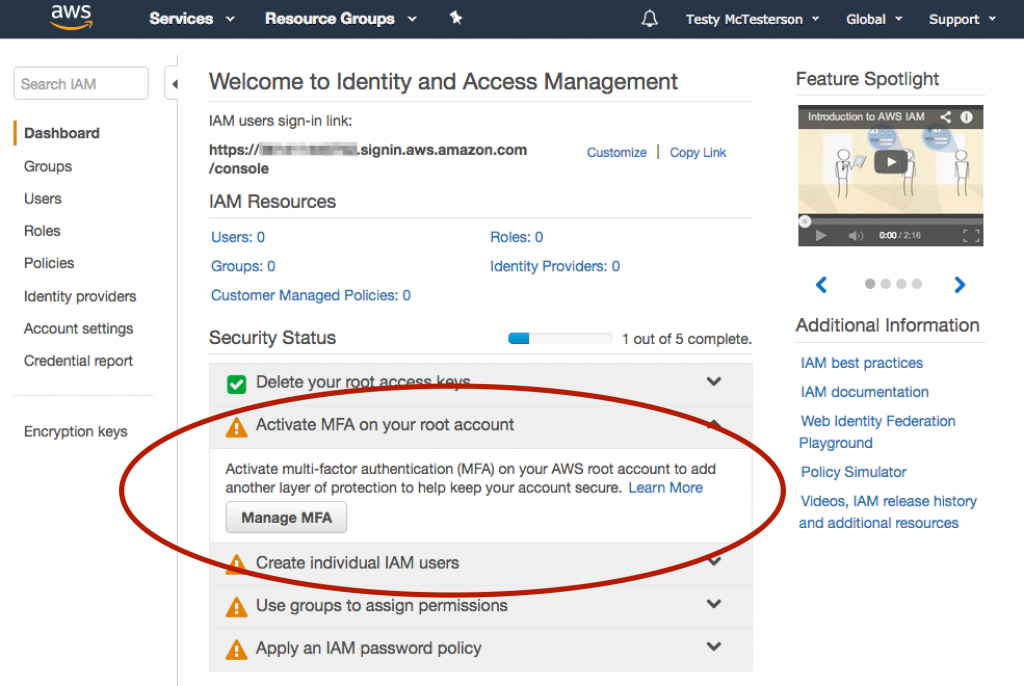Select the third carousel dot
1024x686 pixels.
pos(901,284)
